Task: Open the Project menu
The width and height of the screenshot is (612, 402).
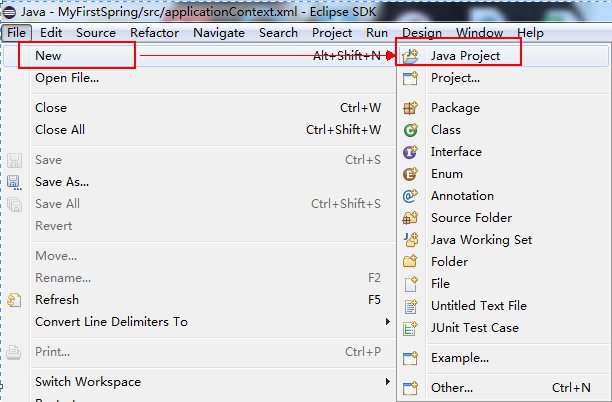Action: click(x=332, y=33)
